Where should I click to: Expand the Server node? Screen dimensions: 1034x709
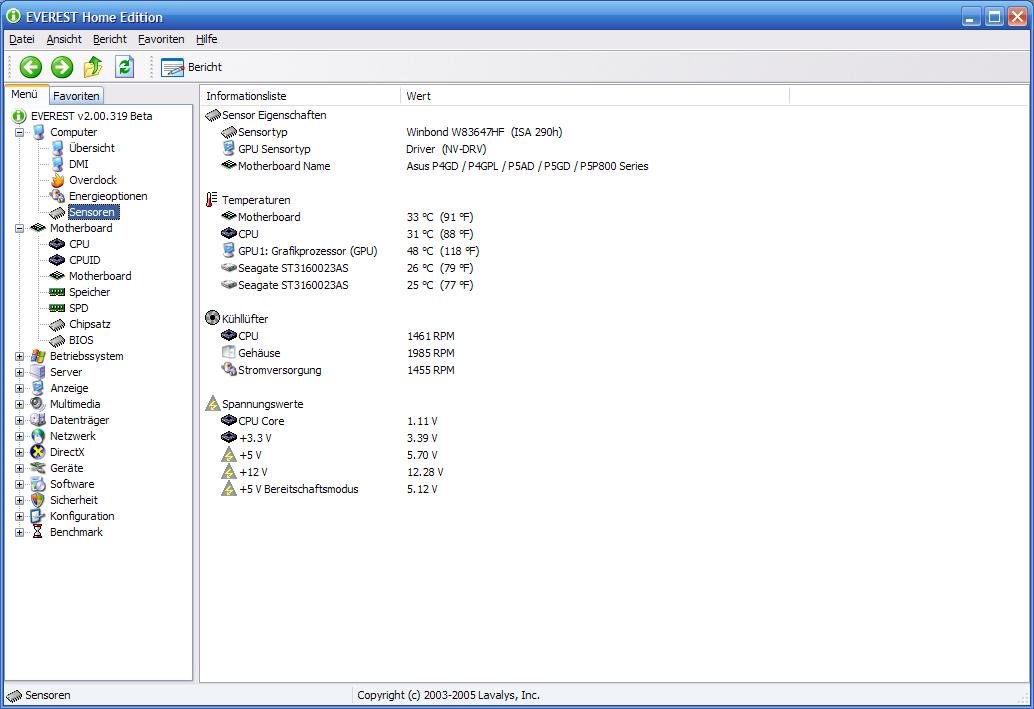coord(19,372)
